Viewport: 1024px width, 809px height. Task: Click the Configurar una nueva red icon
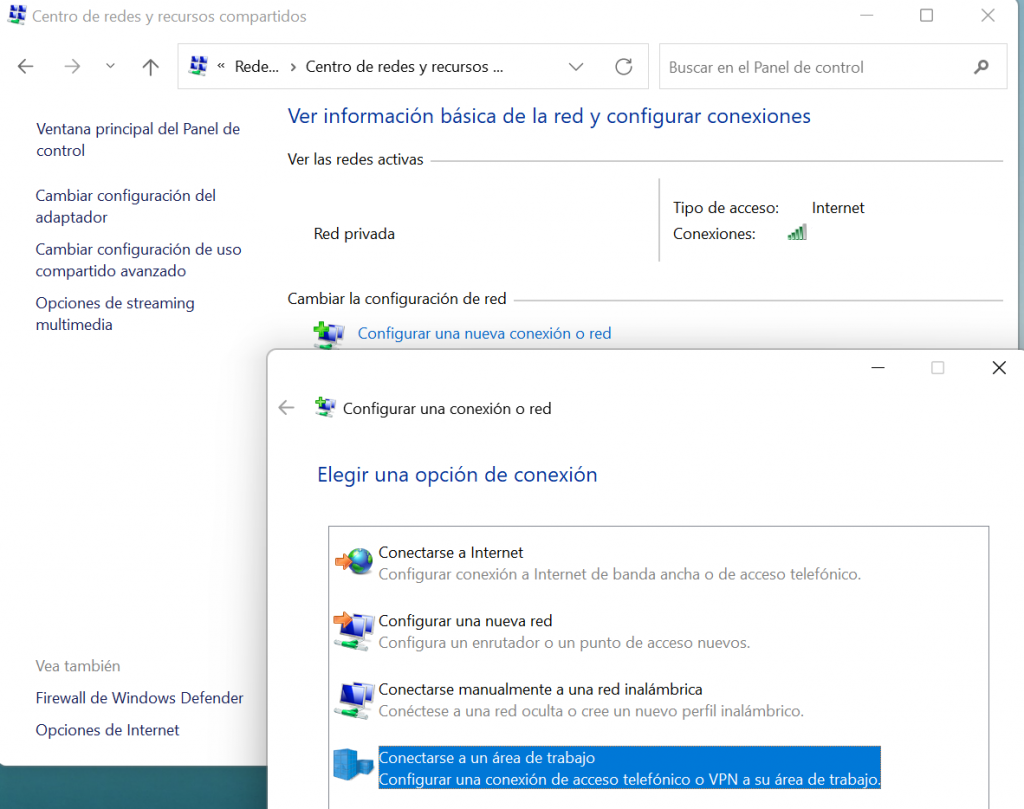[x=353, y=631]
